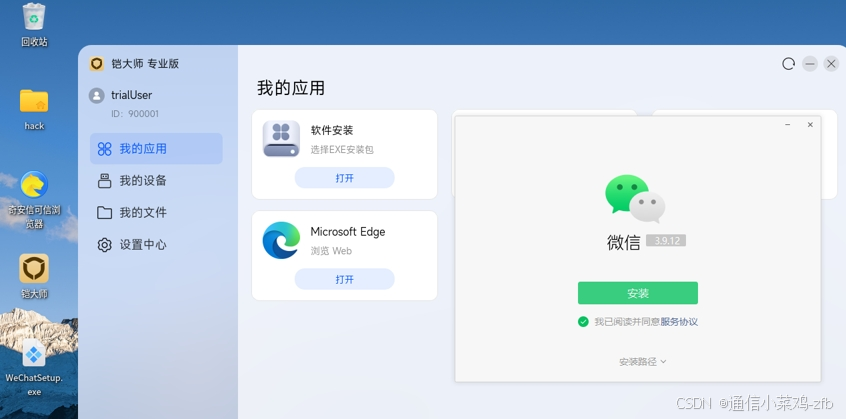Close the 铠大师 window

tap(831, 64)
